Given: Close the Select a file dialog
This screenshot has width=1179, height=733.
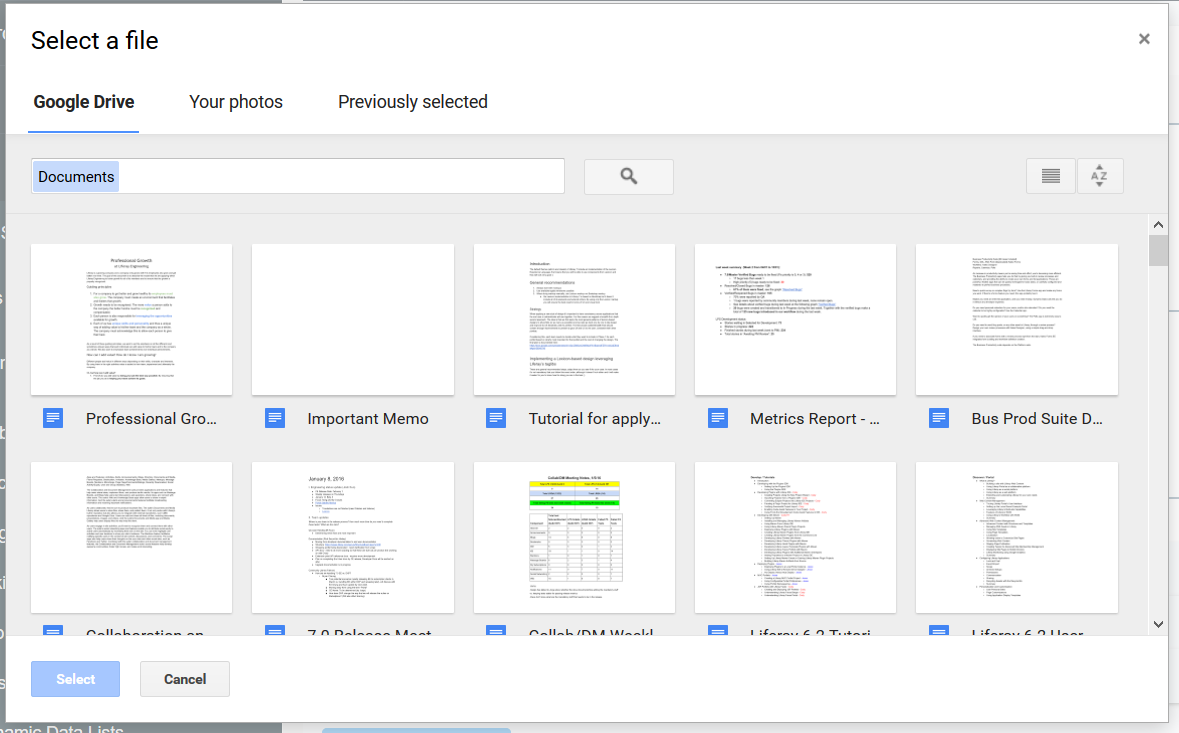Looking at the screenshot, I should tap(1143, 39).
